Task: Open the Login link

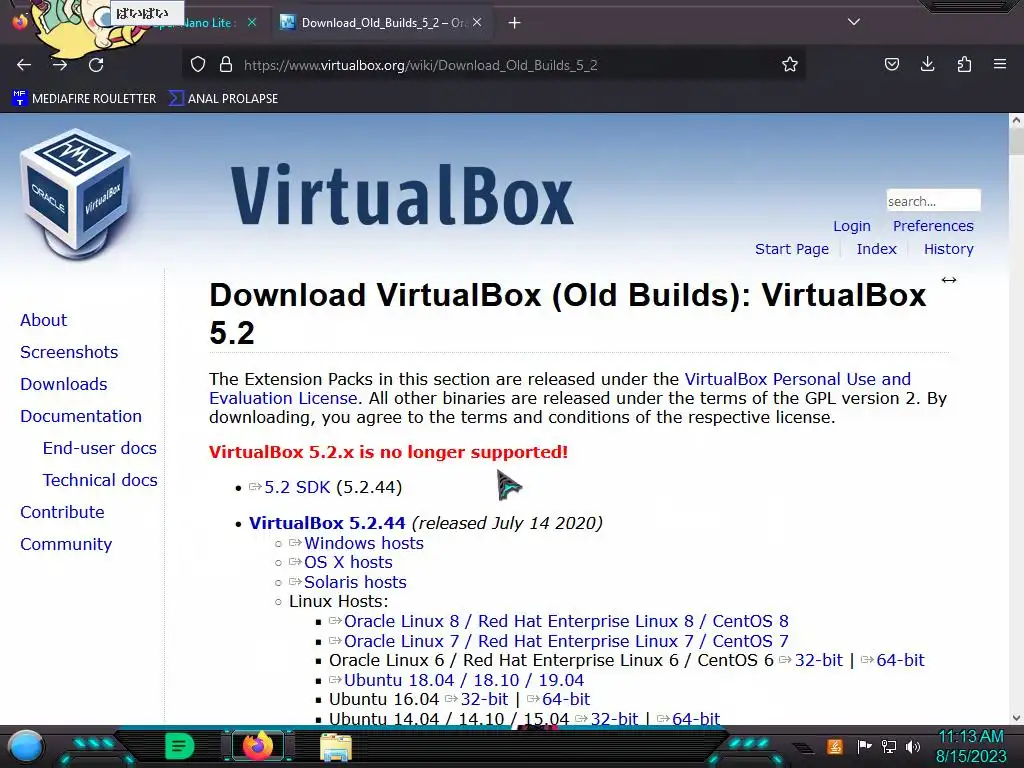Action: point(852,226)
